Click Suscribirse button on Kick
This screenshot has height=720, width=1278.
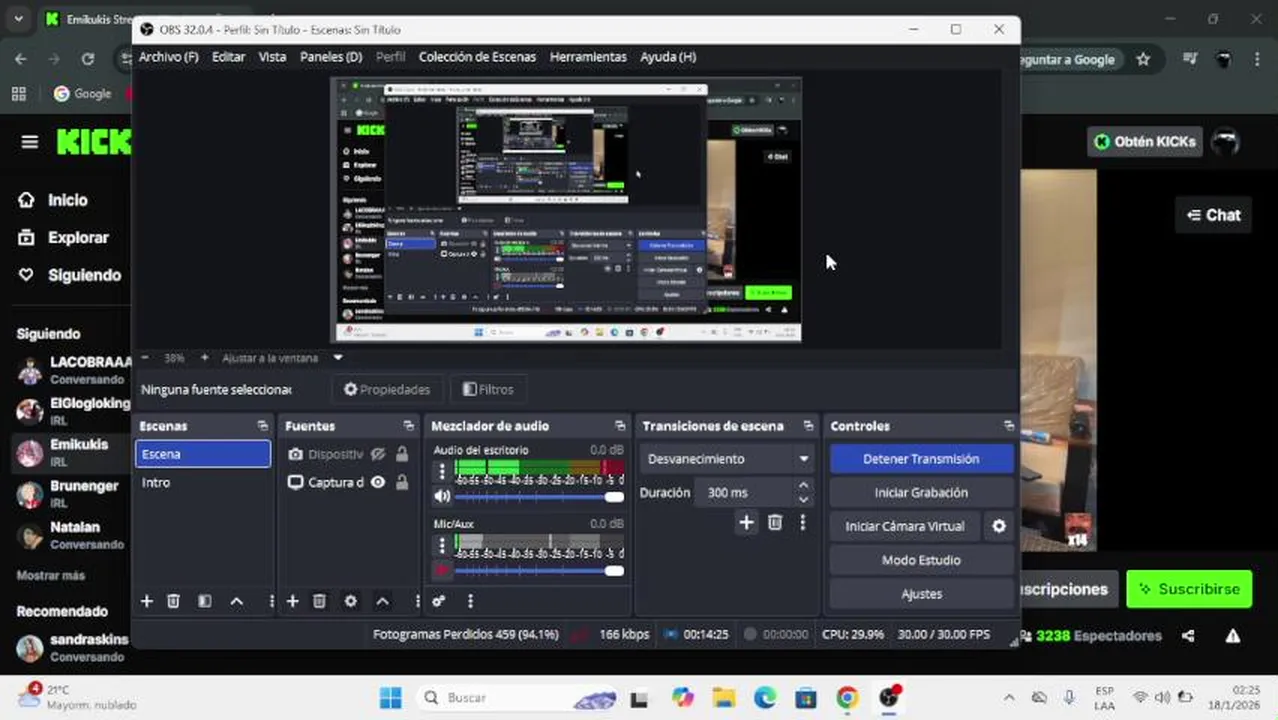pyautogui.click(x=1189, y=589)
